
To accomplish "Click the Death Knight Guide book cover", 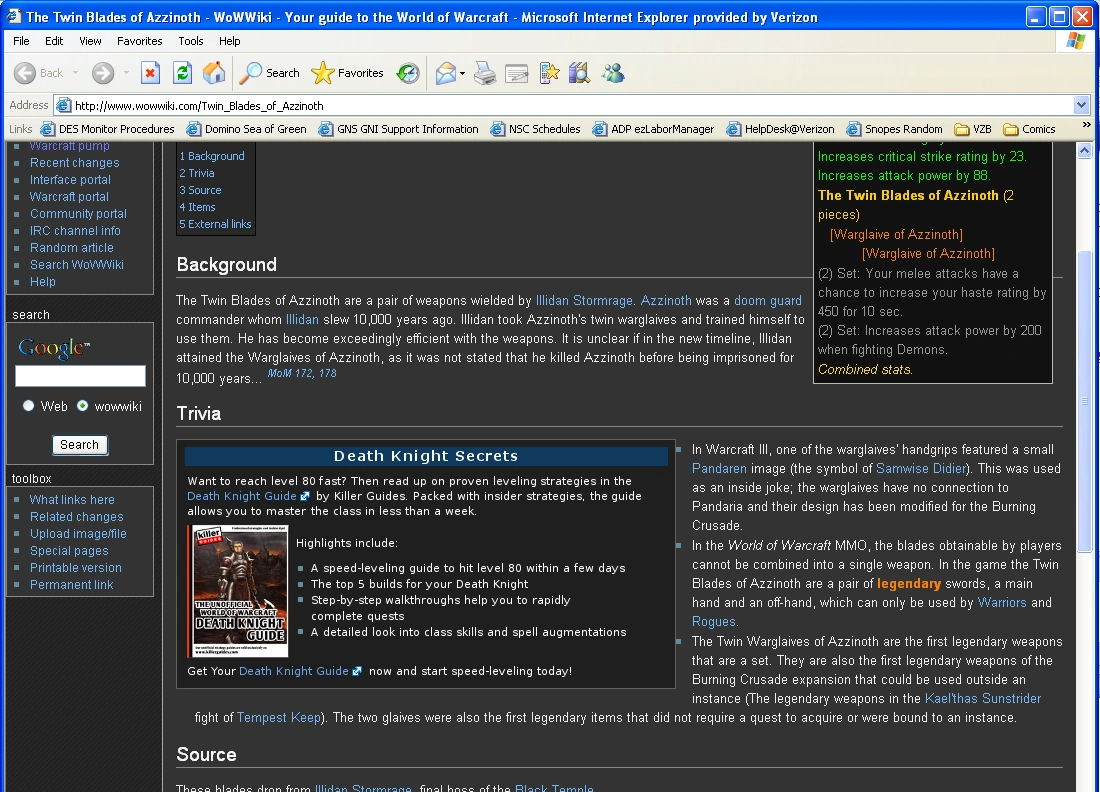I will (x=240, y=591).
